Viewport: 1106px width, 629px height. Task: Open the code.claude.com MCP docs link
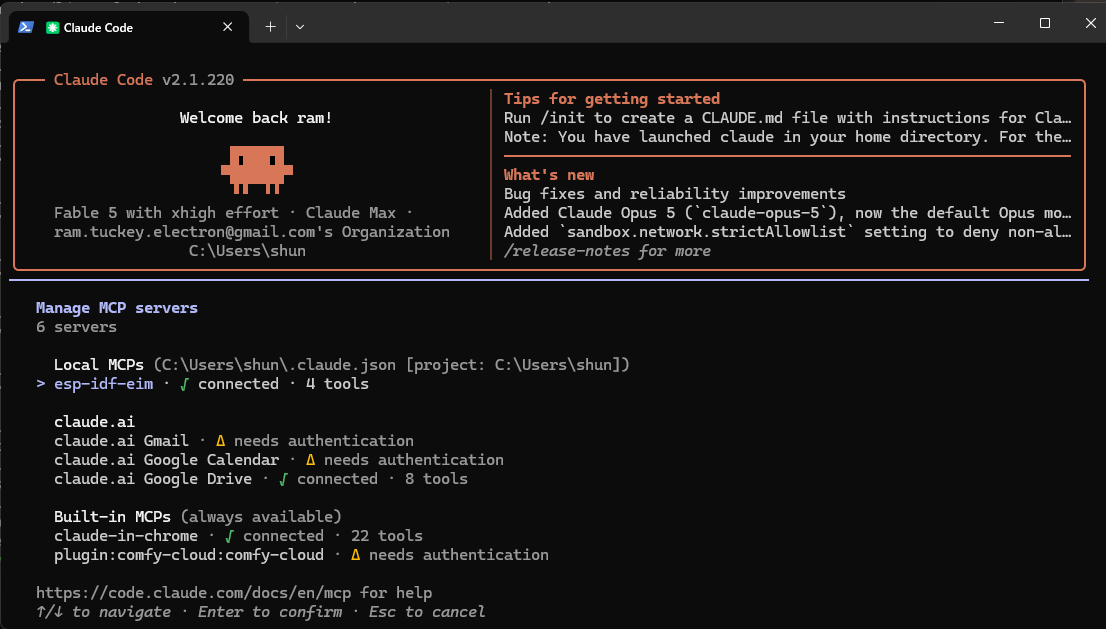click(x=194, y=593)
